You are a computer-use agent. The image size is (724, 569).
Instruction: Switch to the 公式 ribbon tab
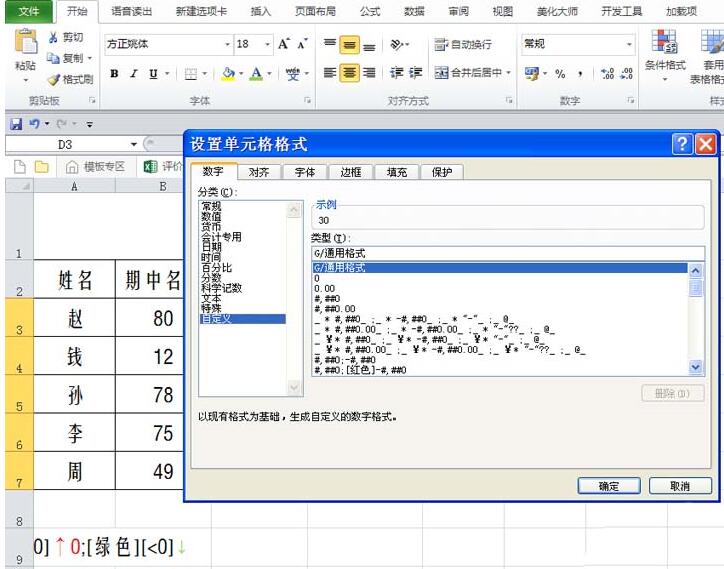tap(370, 11)
